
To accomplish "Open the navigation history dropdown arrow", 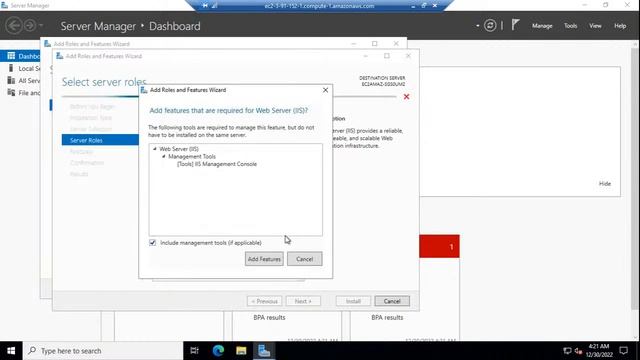I will 41,26.
